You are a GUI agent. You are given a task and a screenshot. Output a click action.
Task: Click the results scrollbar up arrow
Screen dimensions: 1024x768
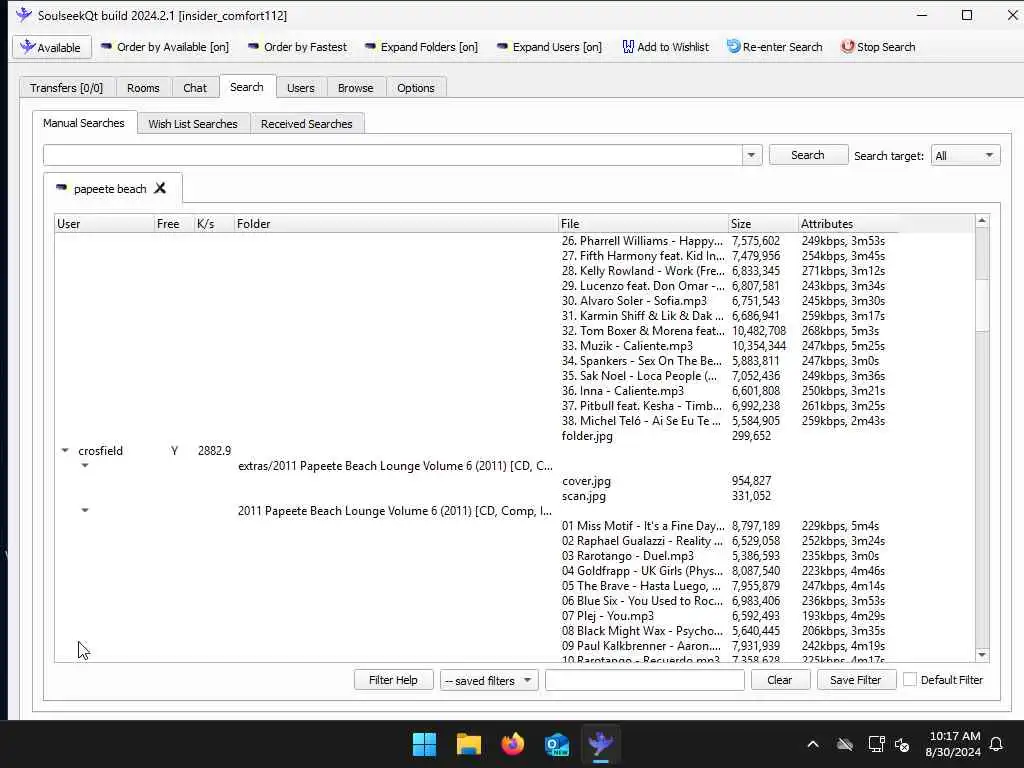[x=982, y=221]
